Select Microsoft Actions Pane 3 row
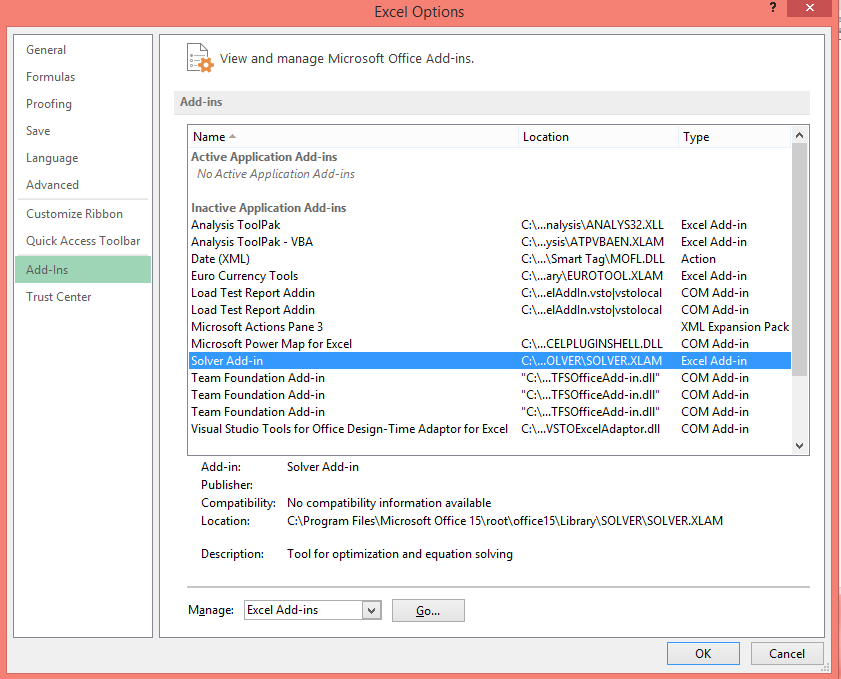Viewport: 841px width, 679px height. [x=490, y=327]
